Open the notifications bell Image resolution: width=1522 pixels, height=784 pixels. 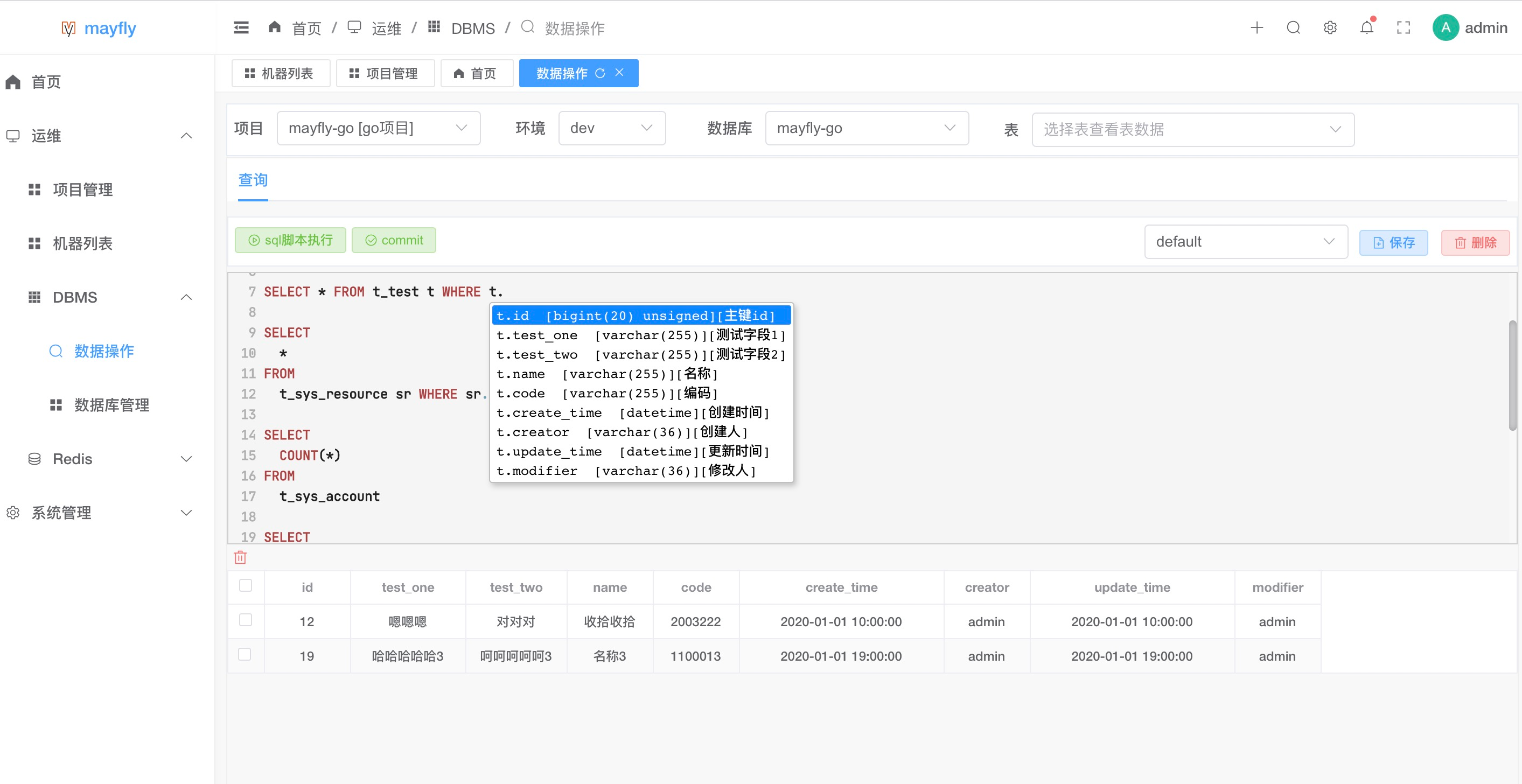1366,28
